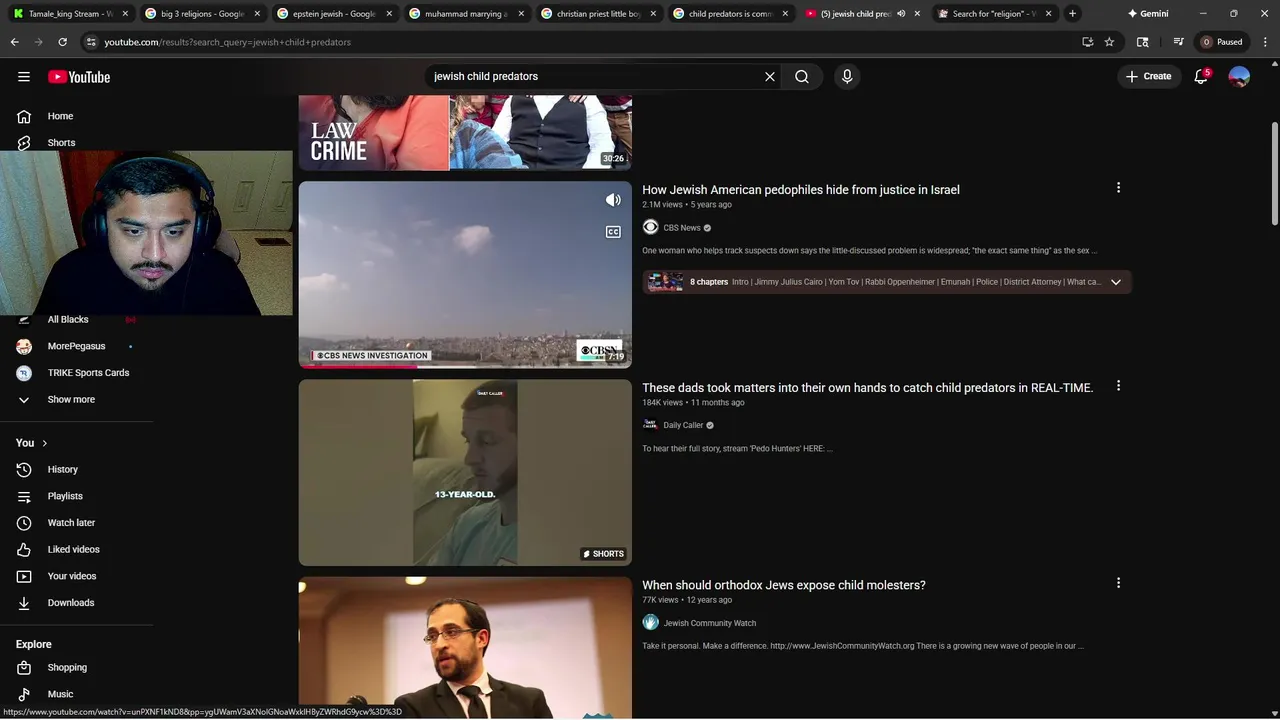Open more options for CBS News video

point(1118,188)
